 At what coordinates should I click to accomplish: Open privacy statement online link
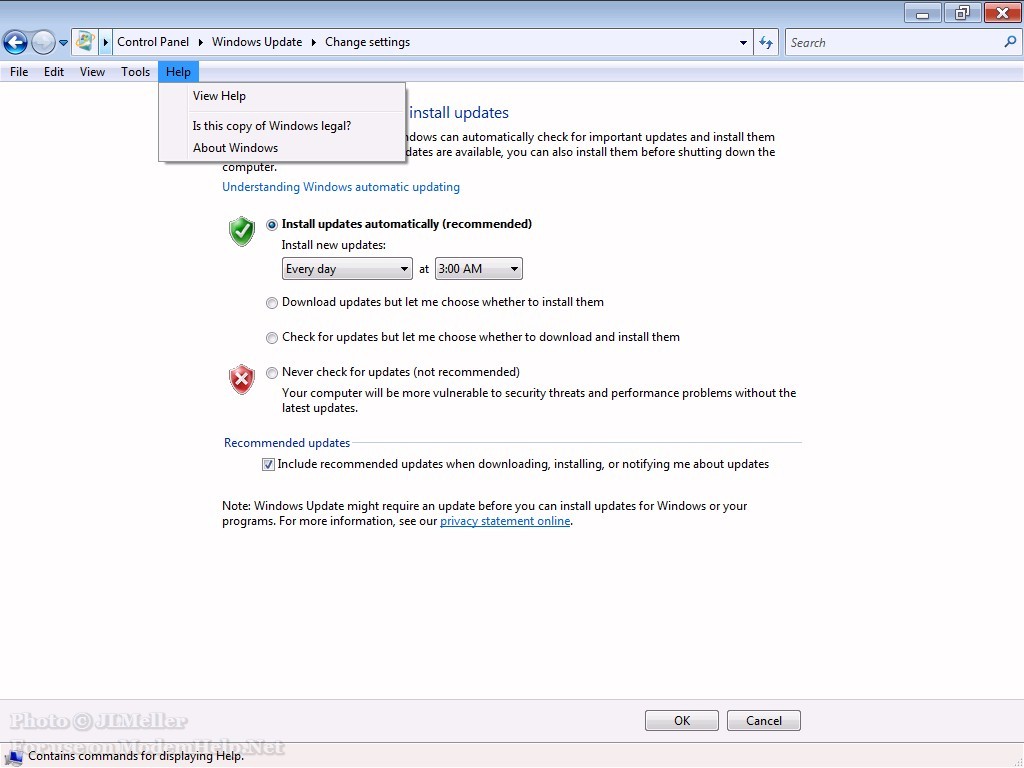505,521
